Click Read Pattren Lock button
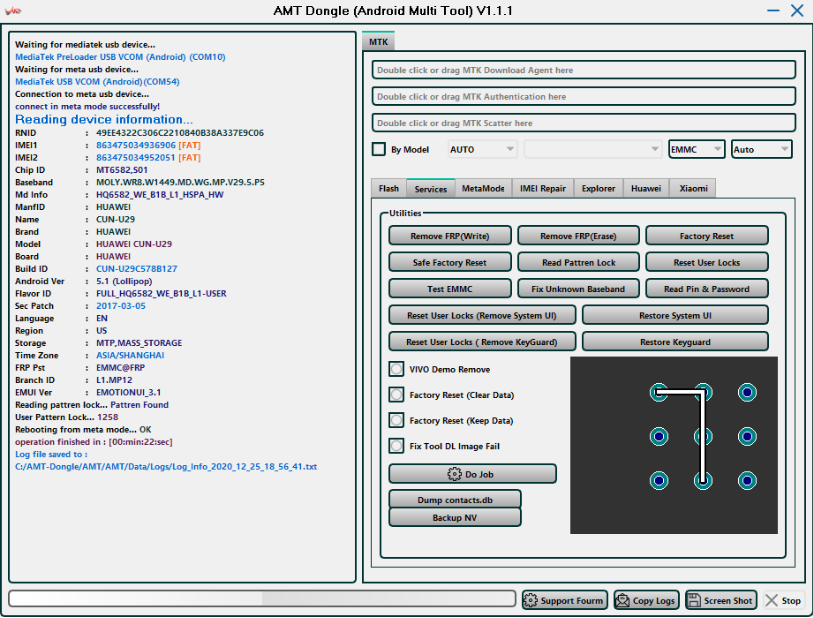The image size is (813, 618). tap(578, 262)
